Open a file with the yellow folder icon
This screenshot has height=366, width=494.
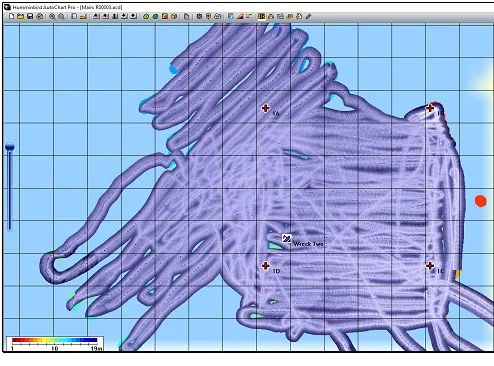pyautogui.click(x=20, y=16)
